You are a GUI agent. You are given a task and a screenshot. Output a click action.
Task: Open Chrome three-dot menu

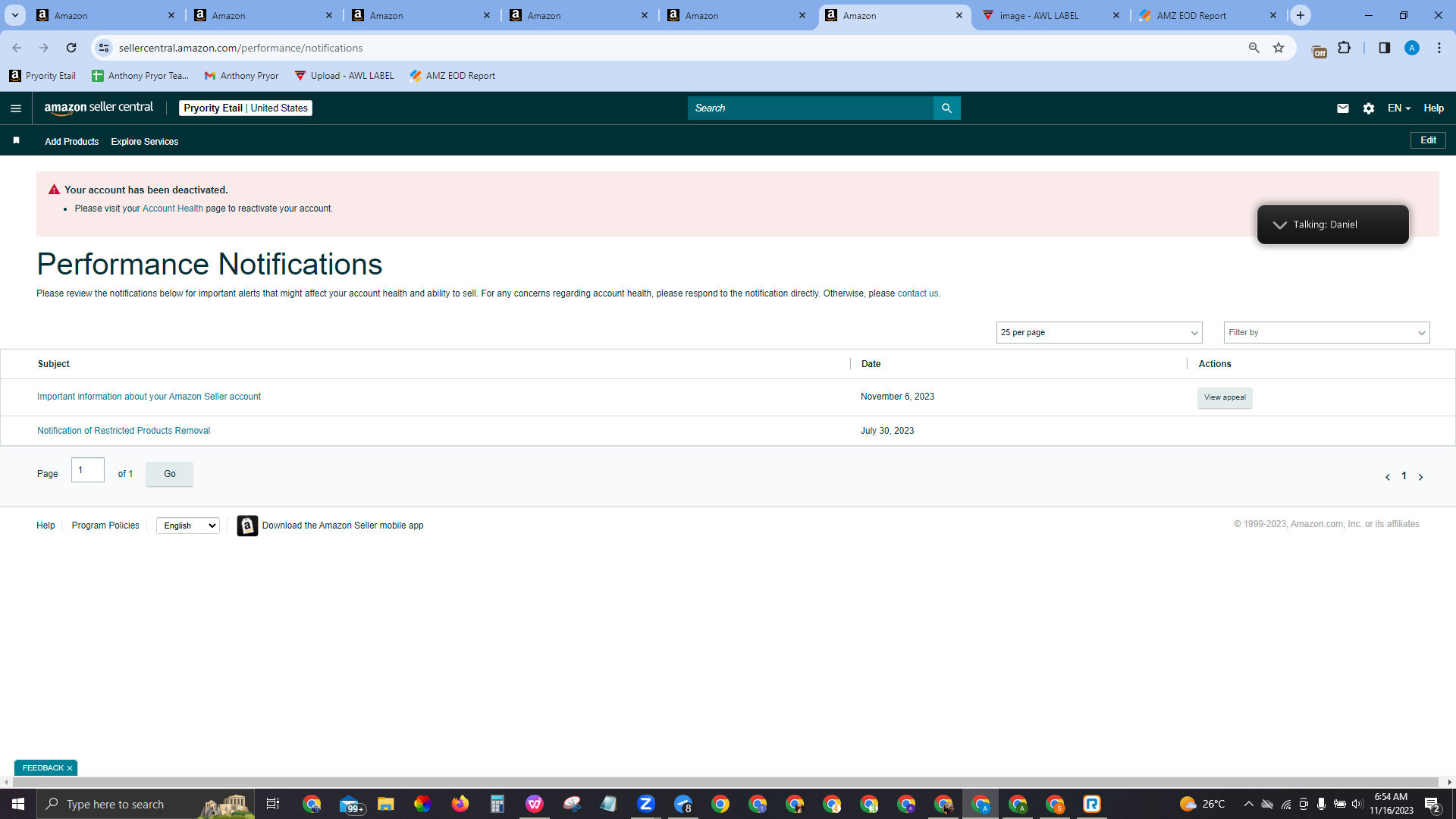pos(1439,48)
